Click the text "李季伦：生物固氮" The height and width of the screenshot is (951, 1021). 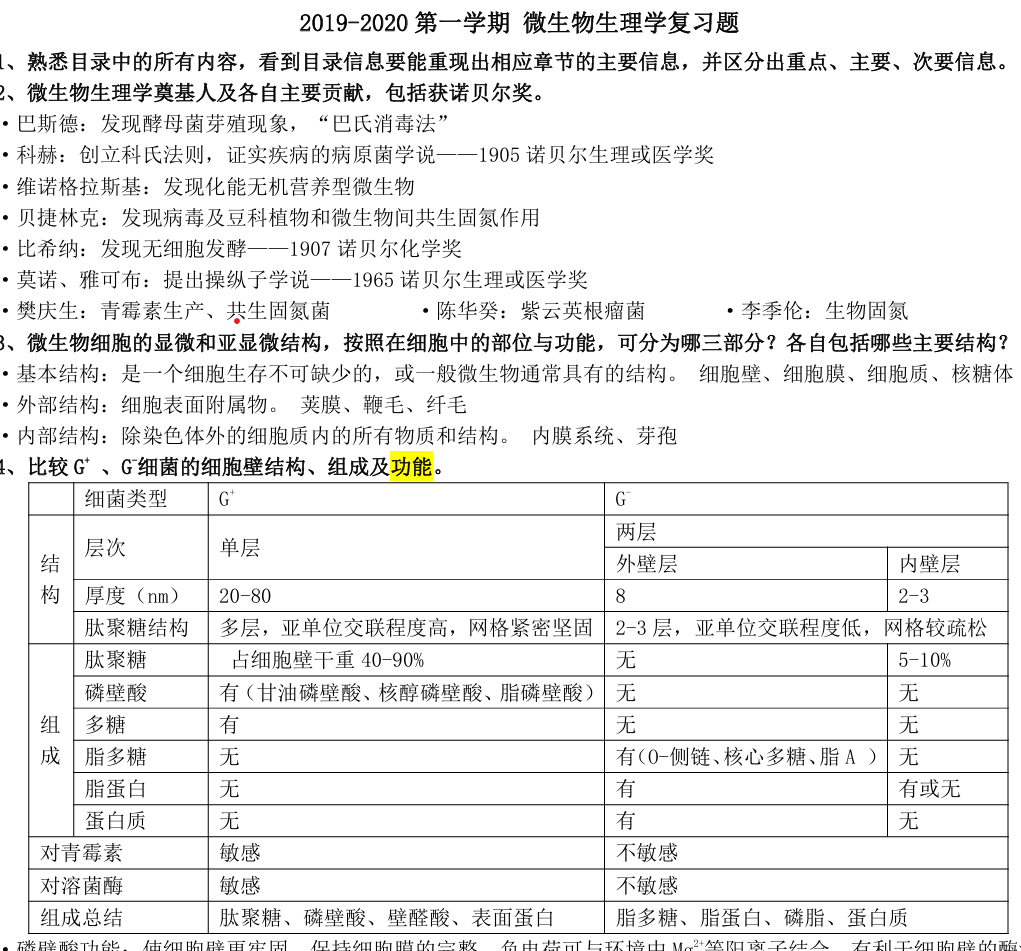click(824, 311)
